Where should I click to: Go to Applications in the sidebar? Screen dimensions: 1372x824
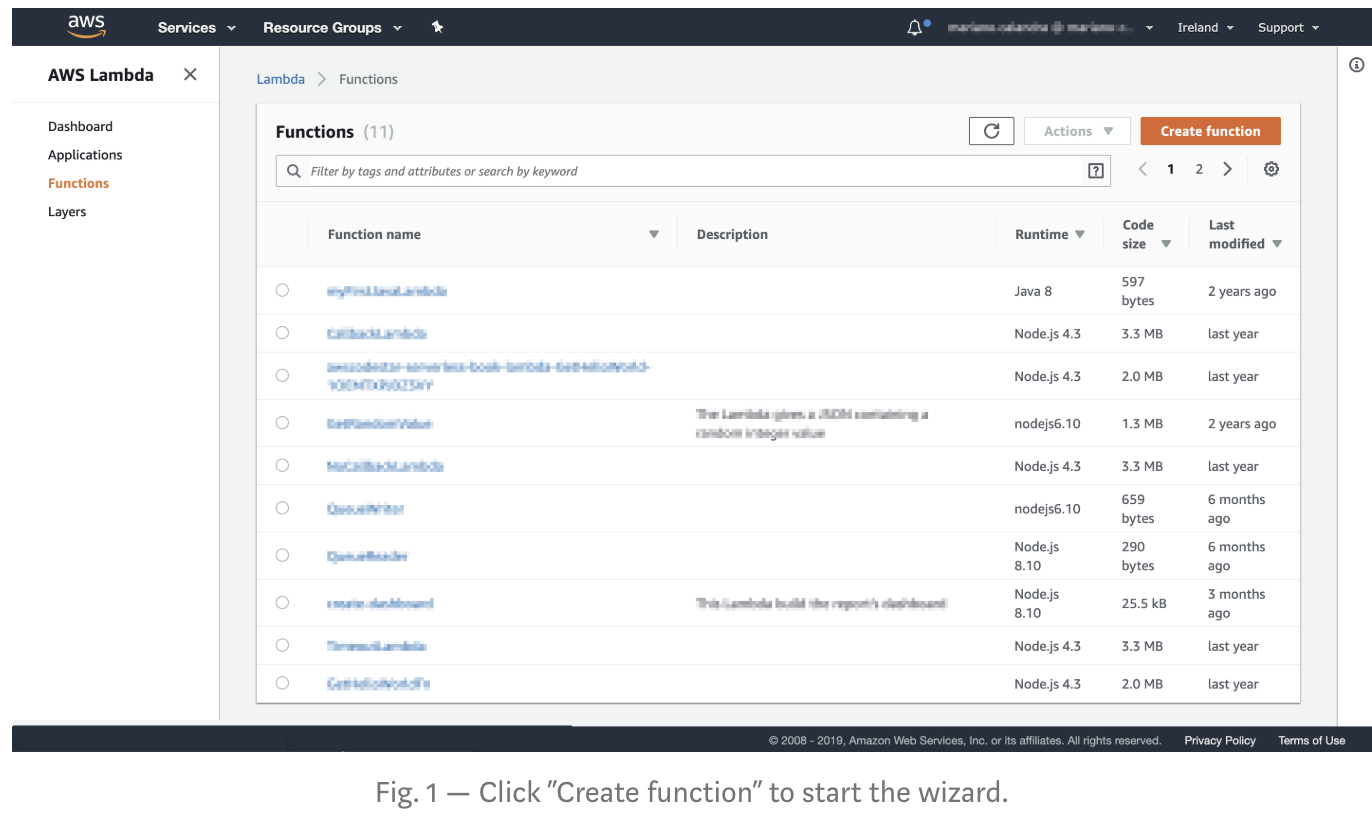pos(85,155)
